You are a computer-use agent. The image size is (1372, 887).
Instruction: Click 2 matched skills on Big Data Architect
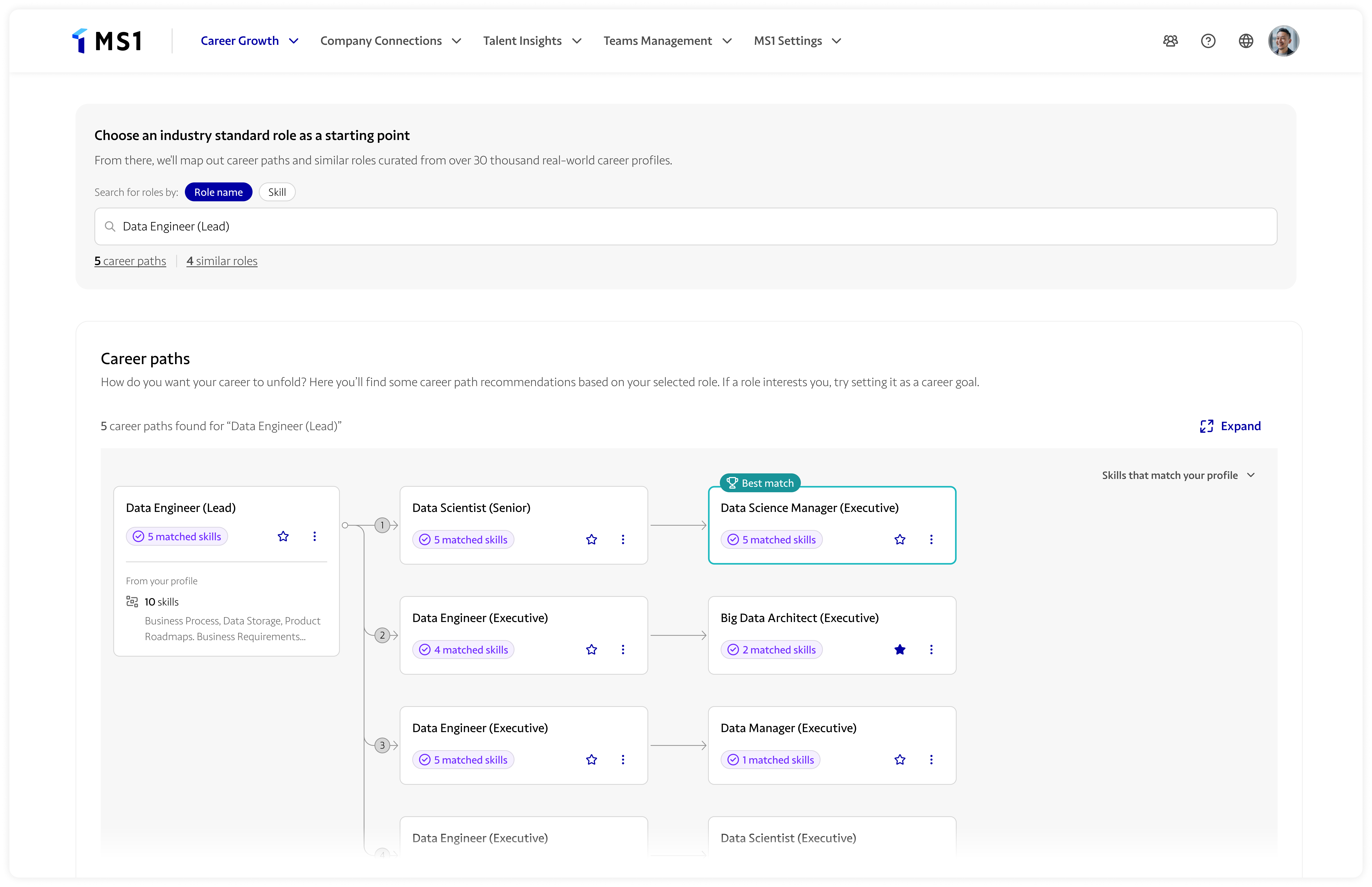(x=772, y=650)
